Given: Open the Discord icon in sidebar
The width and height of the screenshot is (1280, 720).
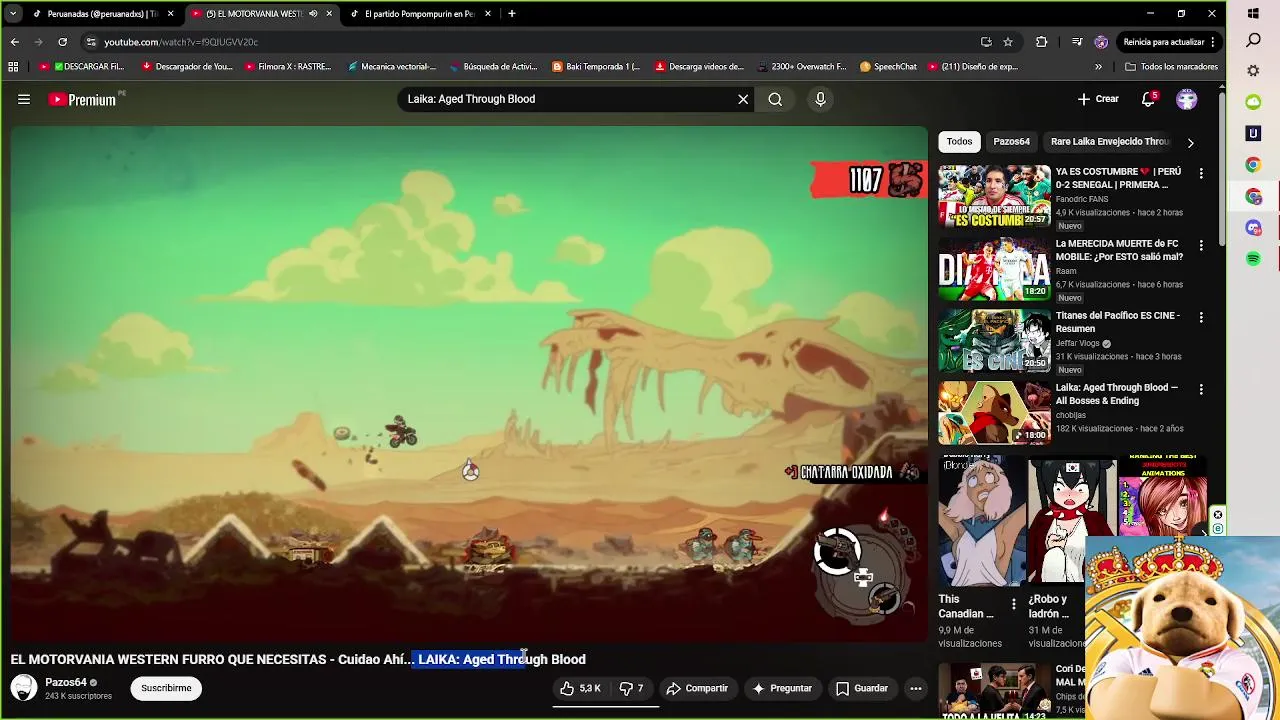Looking at the screenshot, I should [x=1253, y=228].
